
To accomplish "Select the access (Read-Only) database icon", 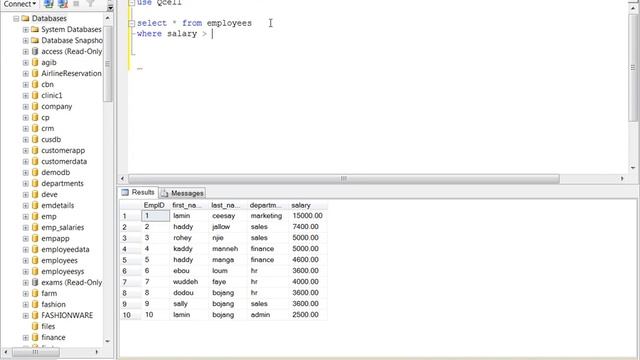I will tap(35, 51).
